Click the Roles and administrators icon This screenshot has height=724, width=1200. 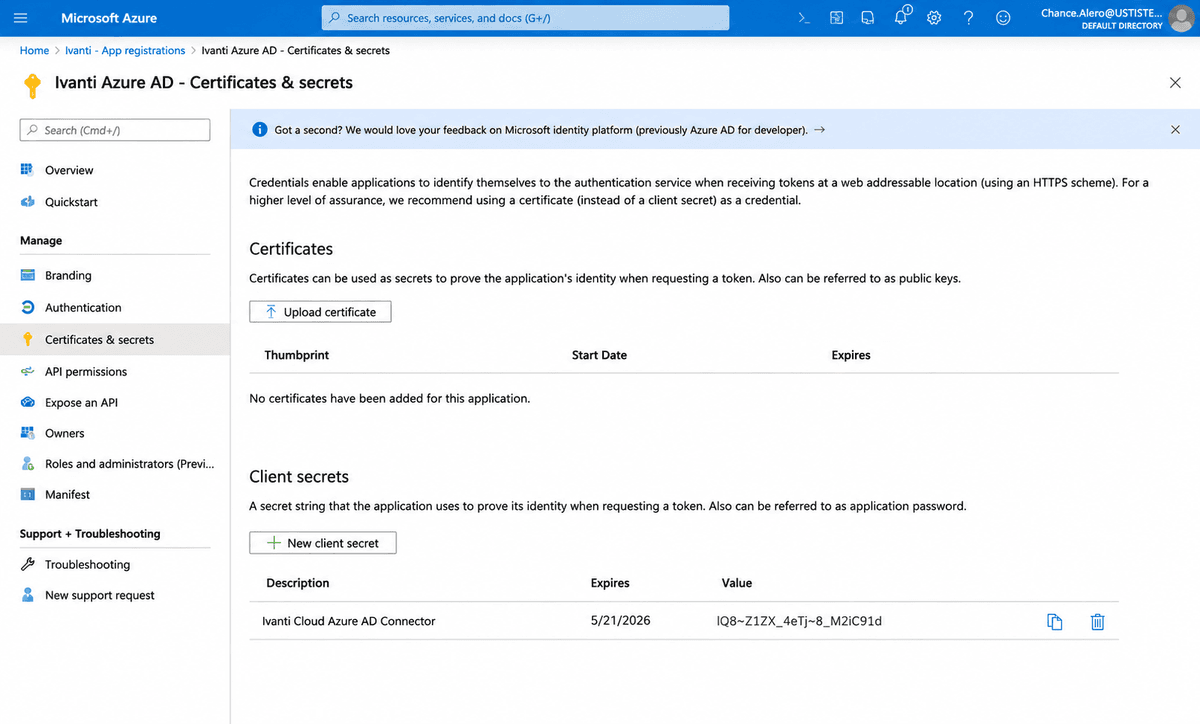(28, 464)
